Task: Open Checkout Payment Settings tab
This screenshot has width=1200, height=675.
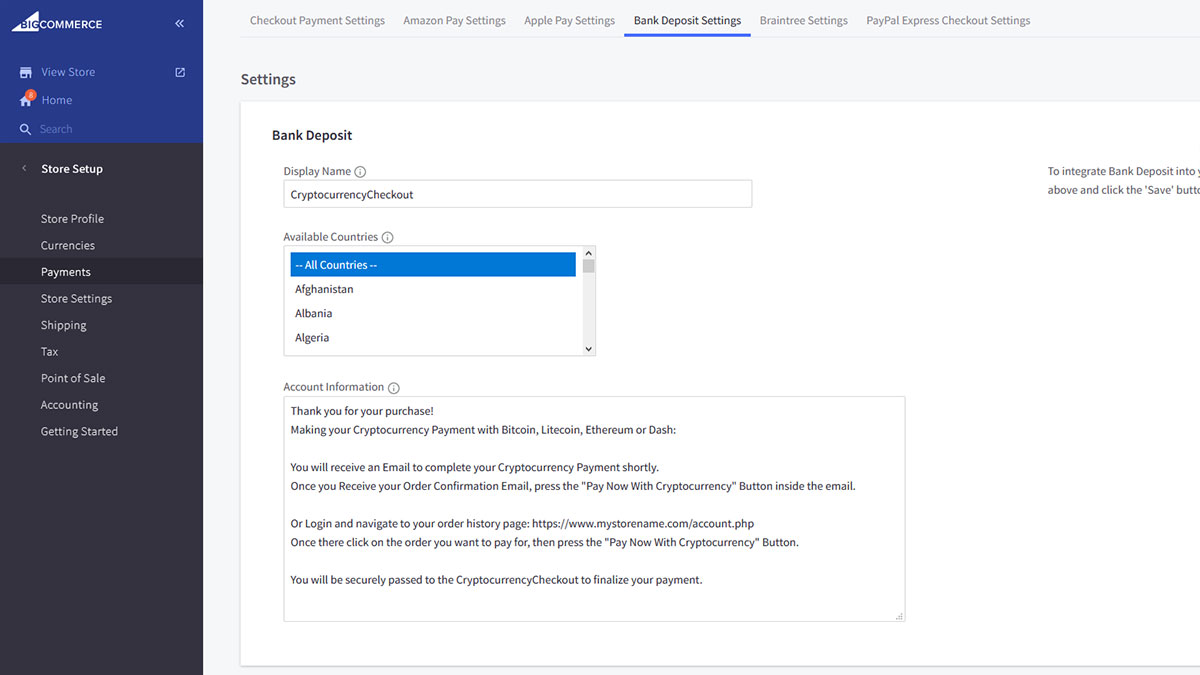Action: click(x=317, y=20)
